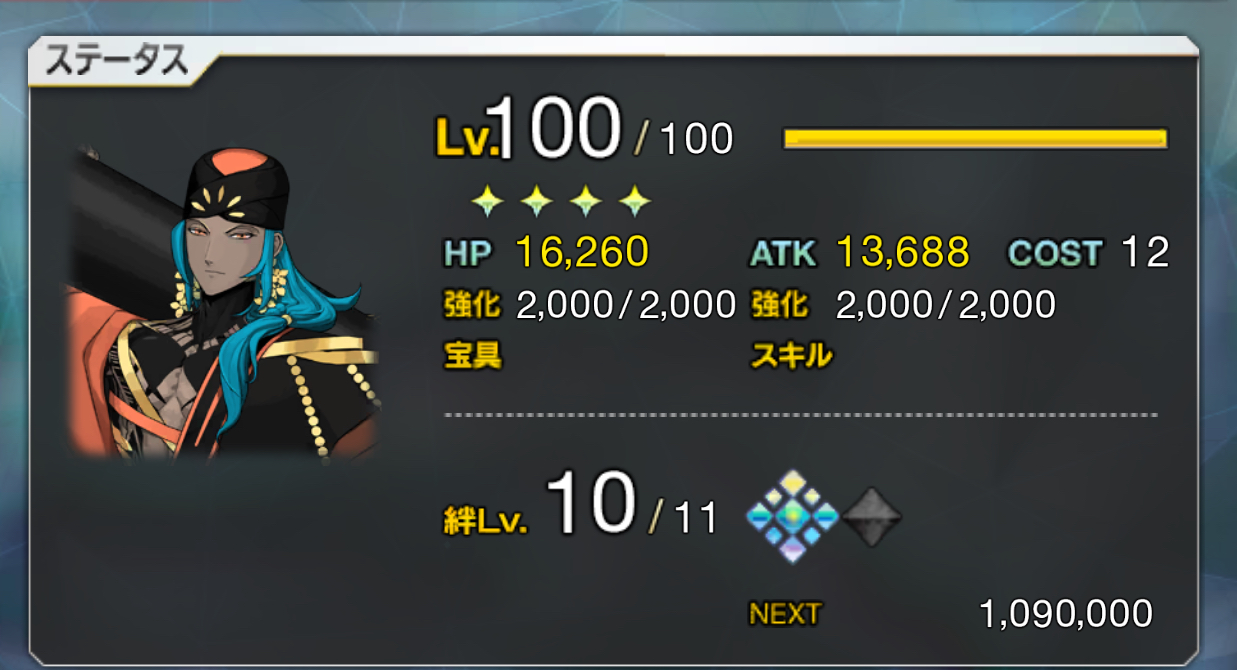The image size is (1237, 670).
Task: Click the HP value 16,260
Action: coord(583,253)
